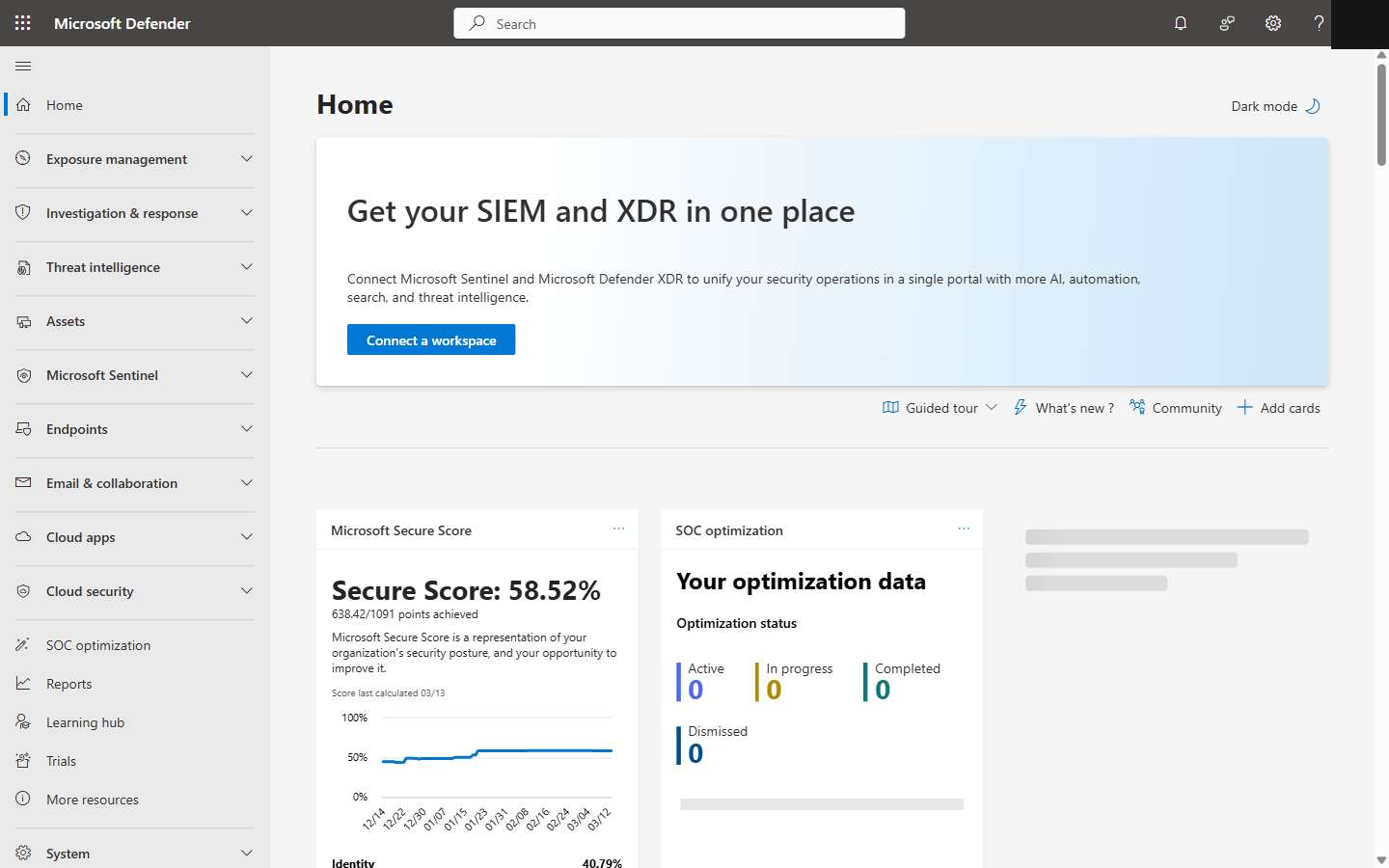Click Connect a workspace
This screenshot has height=868, width=1389.
pos(431,339)
